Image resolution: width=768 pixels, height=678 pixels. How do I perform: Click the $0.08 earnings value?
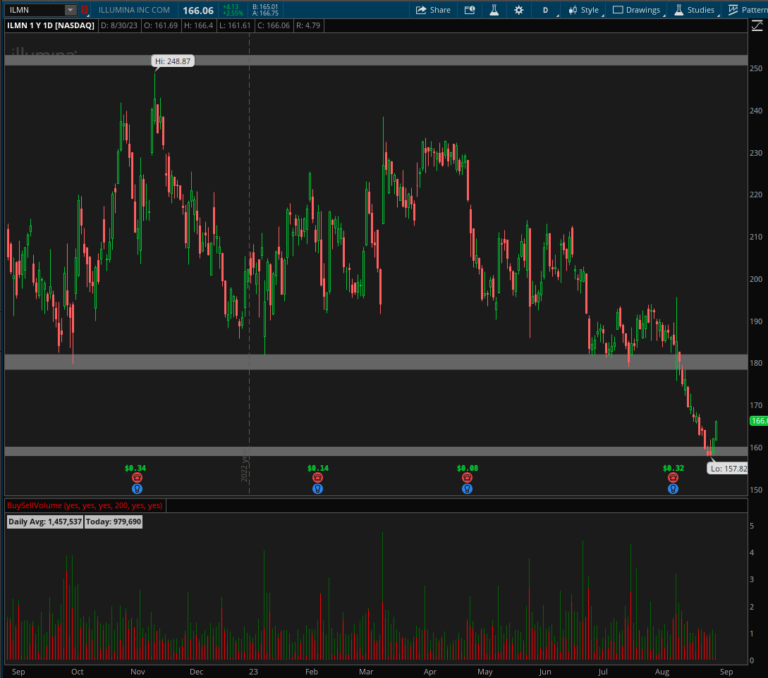467,468
